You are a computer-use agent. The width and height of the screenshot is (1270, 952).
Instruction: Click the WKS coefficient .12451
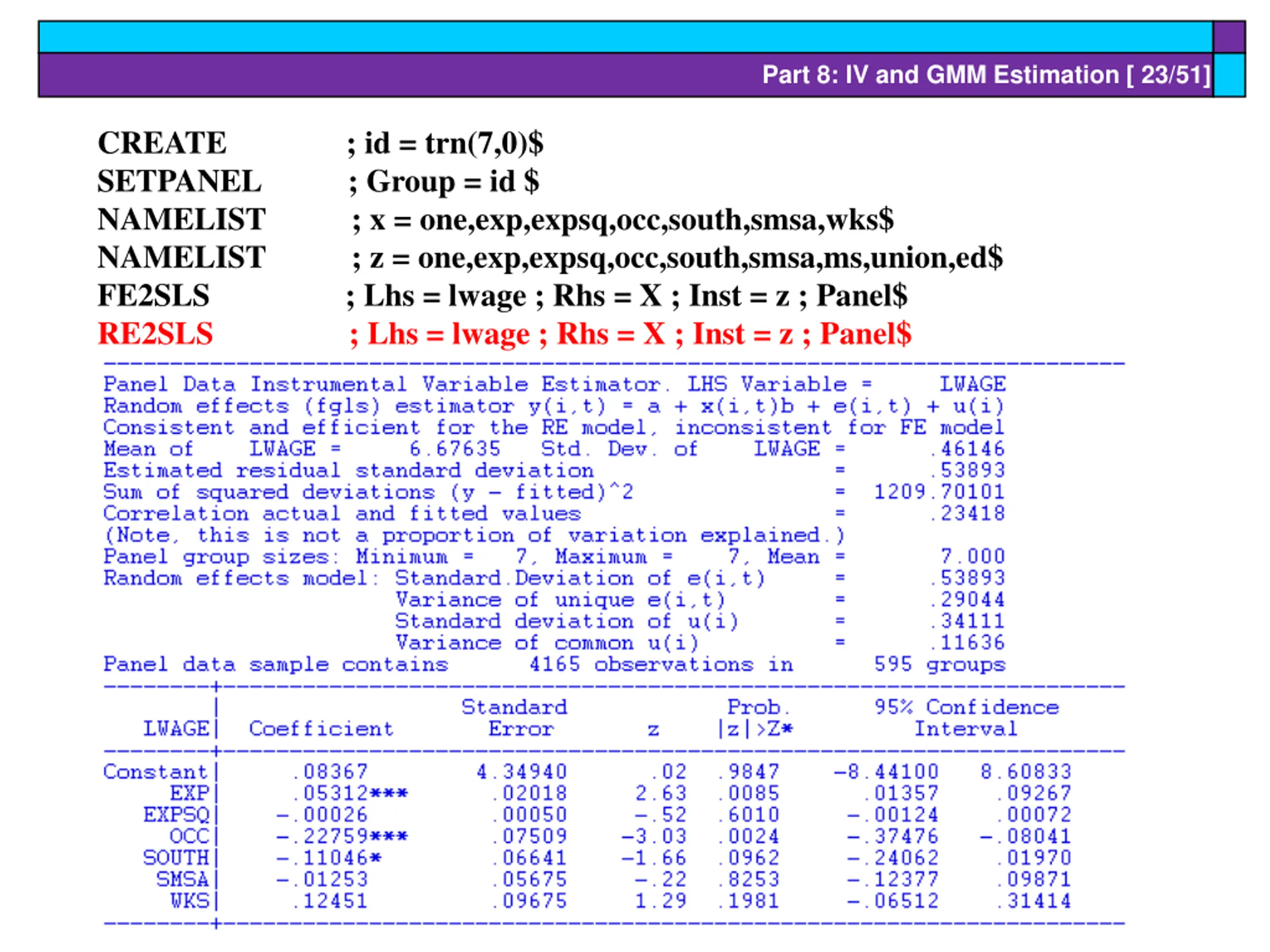click(x=329, y=901)
